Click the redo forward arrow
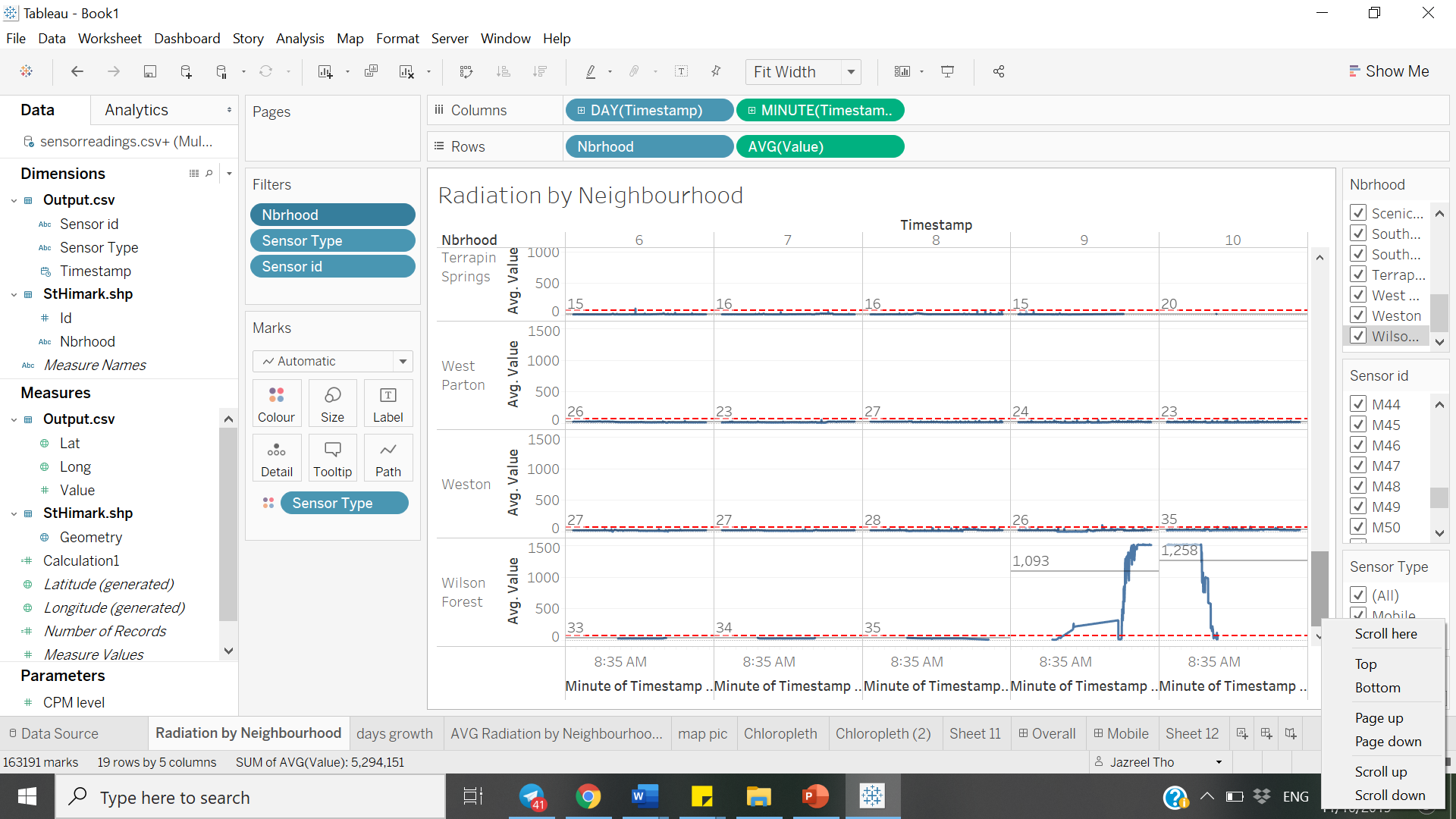 click(114, 71)
